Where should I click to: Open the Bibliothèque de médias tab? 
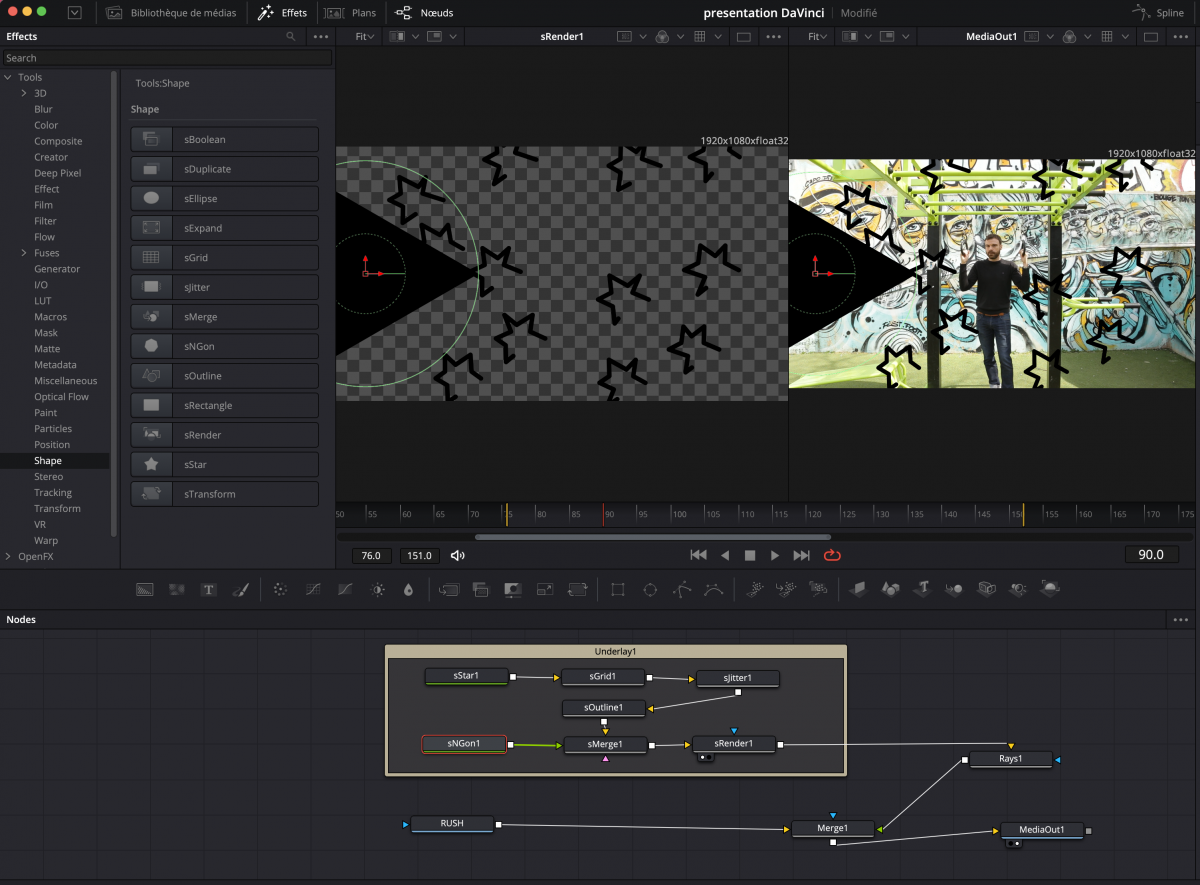click(x=172, y=13)
